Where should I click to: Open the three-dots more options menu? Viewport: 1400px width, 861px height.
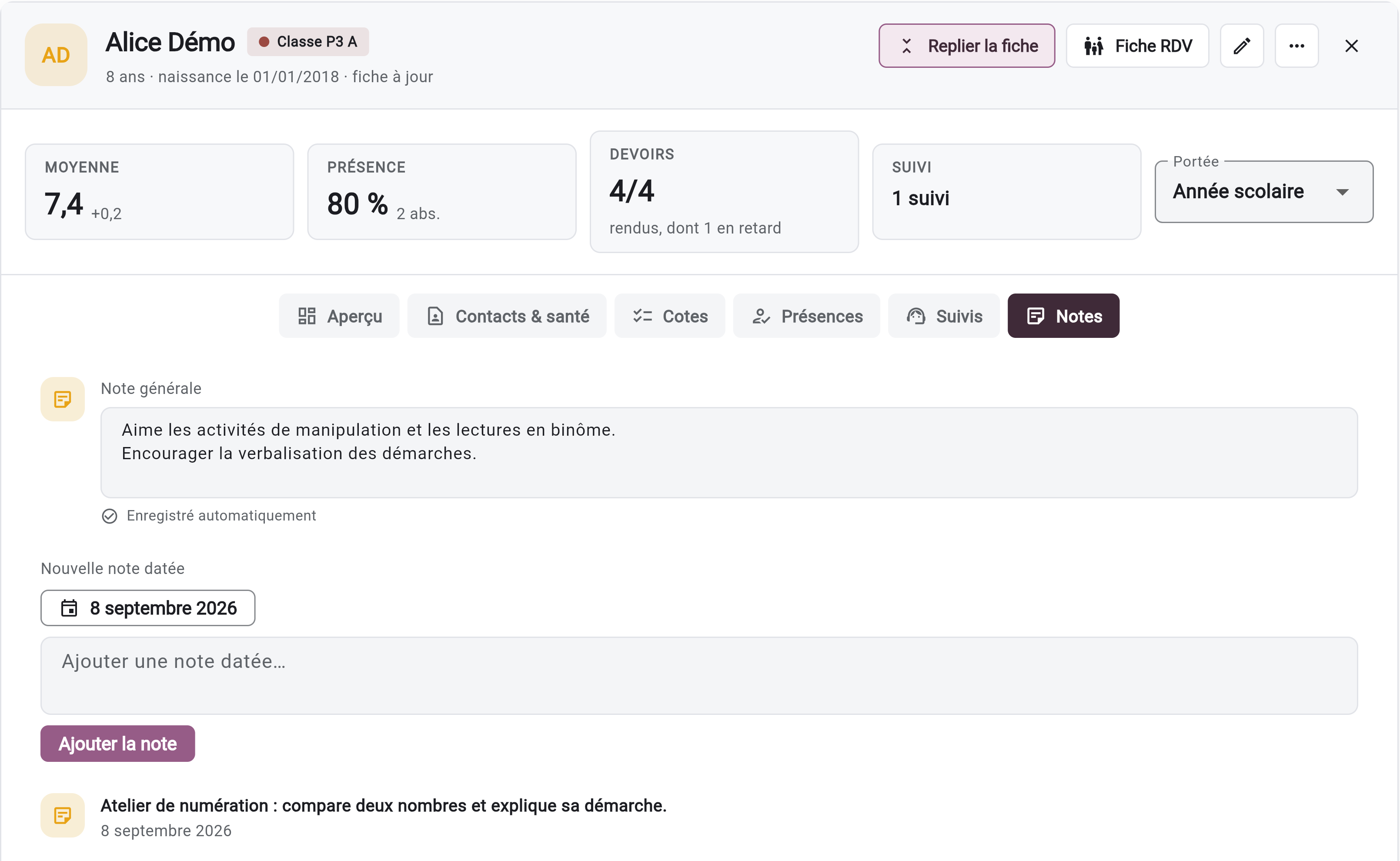[1296, 46]
